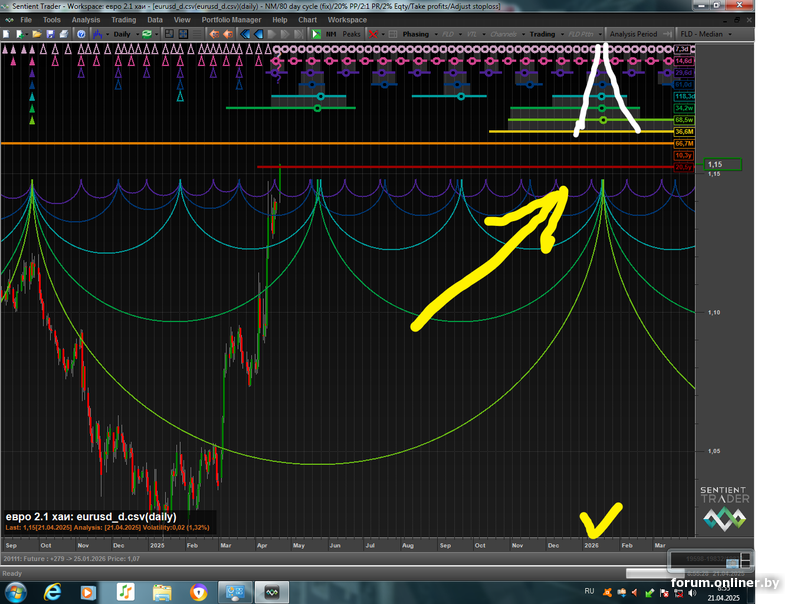Click the green refresh data icon
The image size is (800, 604).
147,34
